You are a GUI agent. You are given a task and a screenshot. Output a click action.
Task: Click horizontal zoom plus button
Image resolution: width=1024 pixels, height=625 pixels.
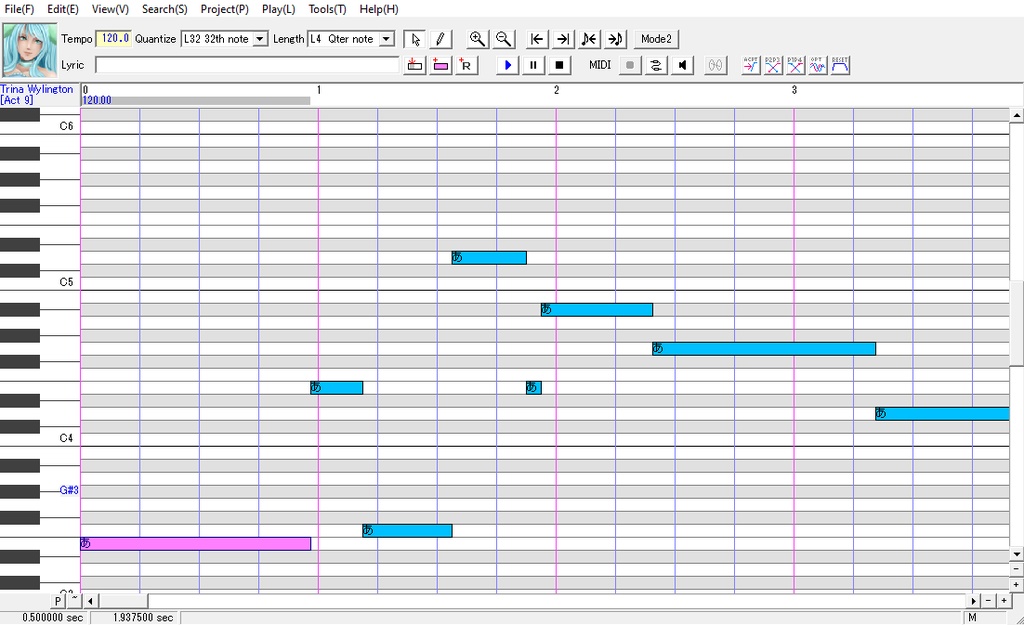(1004, 601)
